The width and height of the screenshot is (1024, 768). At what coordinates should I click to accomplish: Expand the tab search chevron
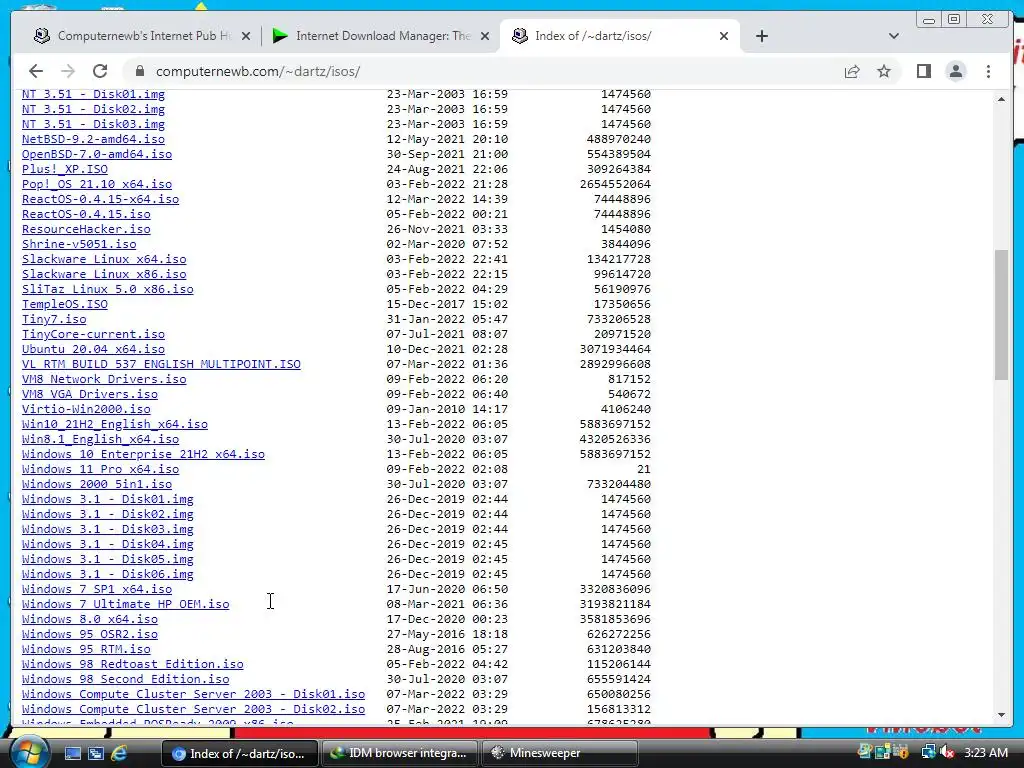coord(893,36)
